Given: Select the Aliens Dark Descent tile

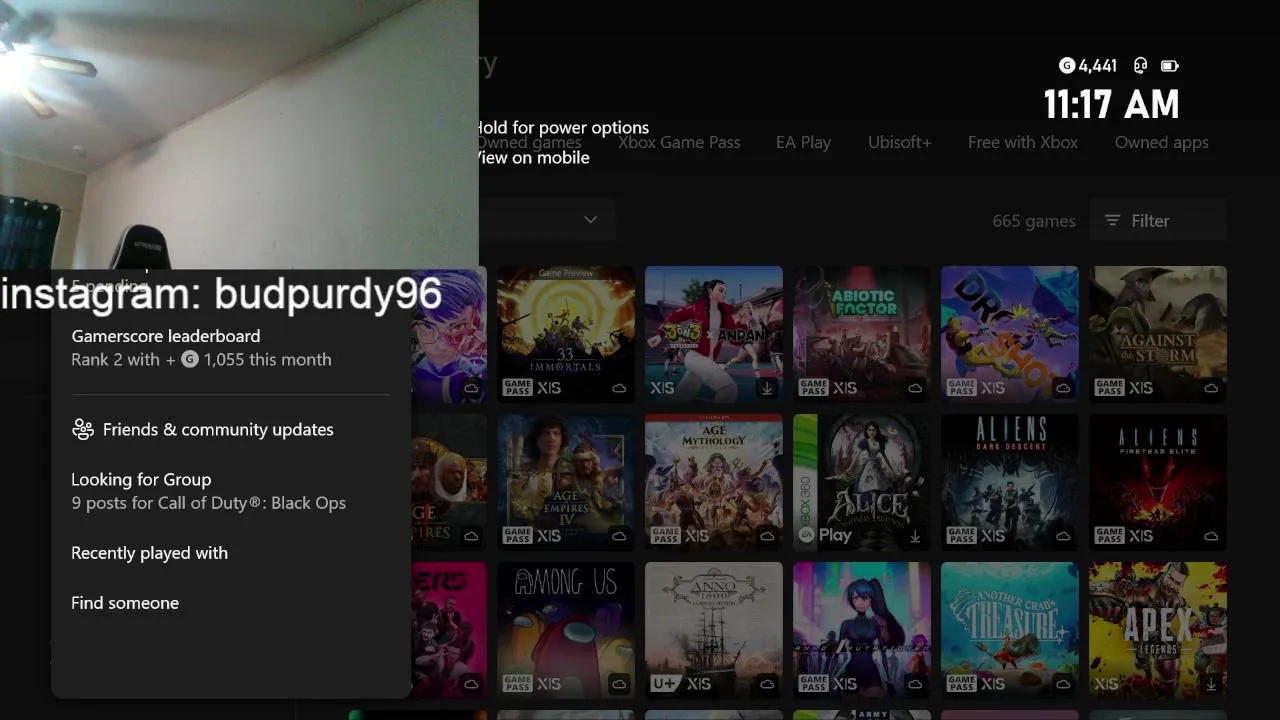Looking at the screenshot, I should (1010, 482).
